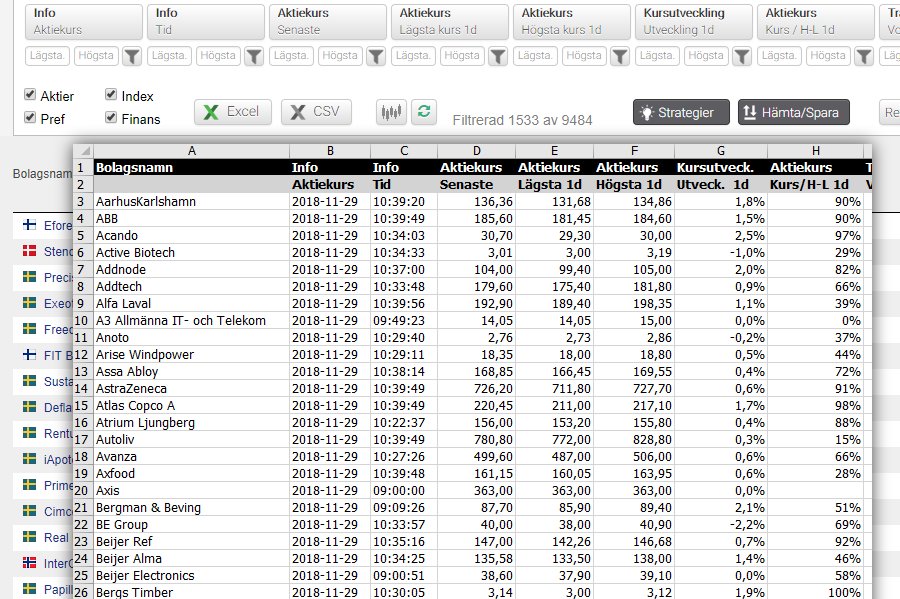
Task: Select the Autoliv cell
Action: coord(192,439)
